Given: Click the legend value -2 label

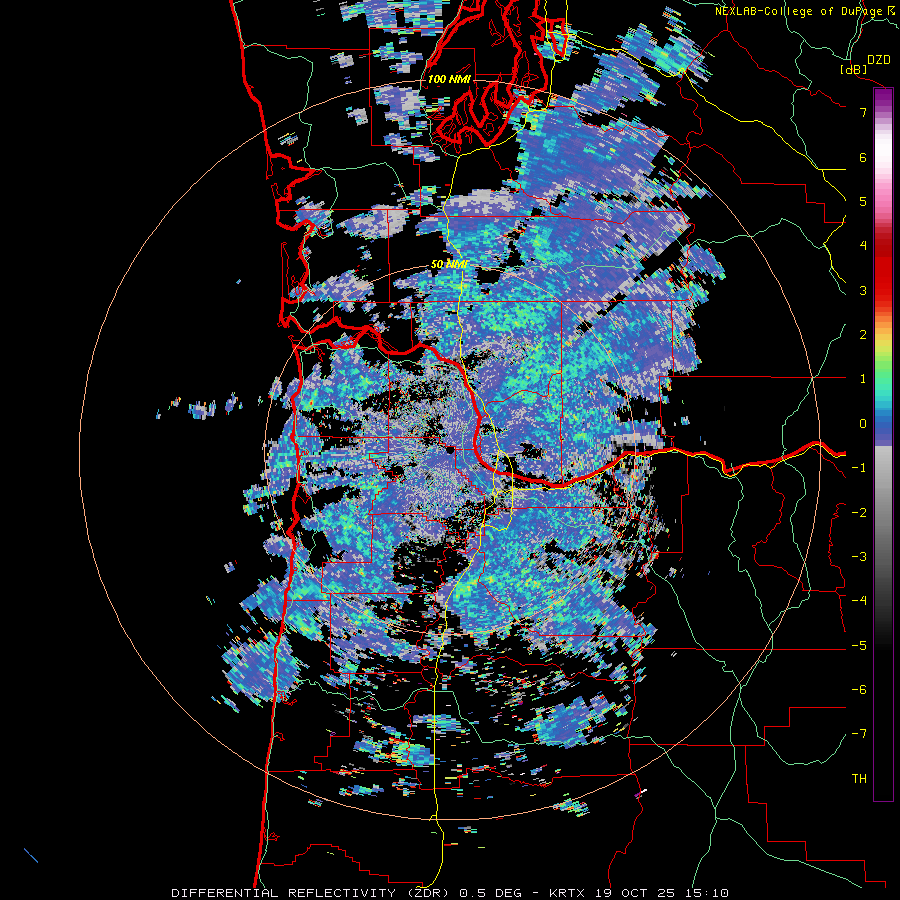Looking at the screenshot, I should pos(859,513).
